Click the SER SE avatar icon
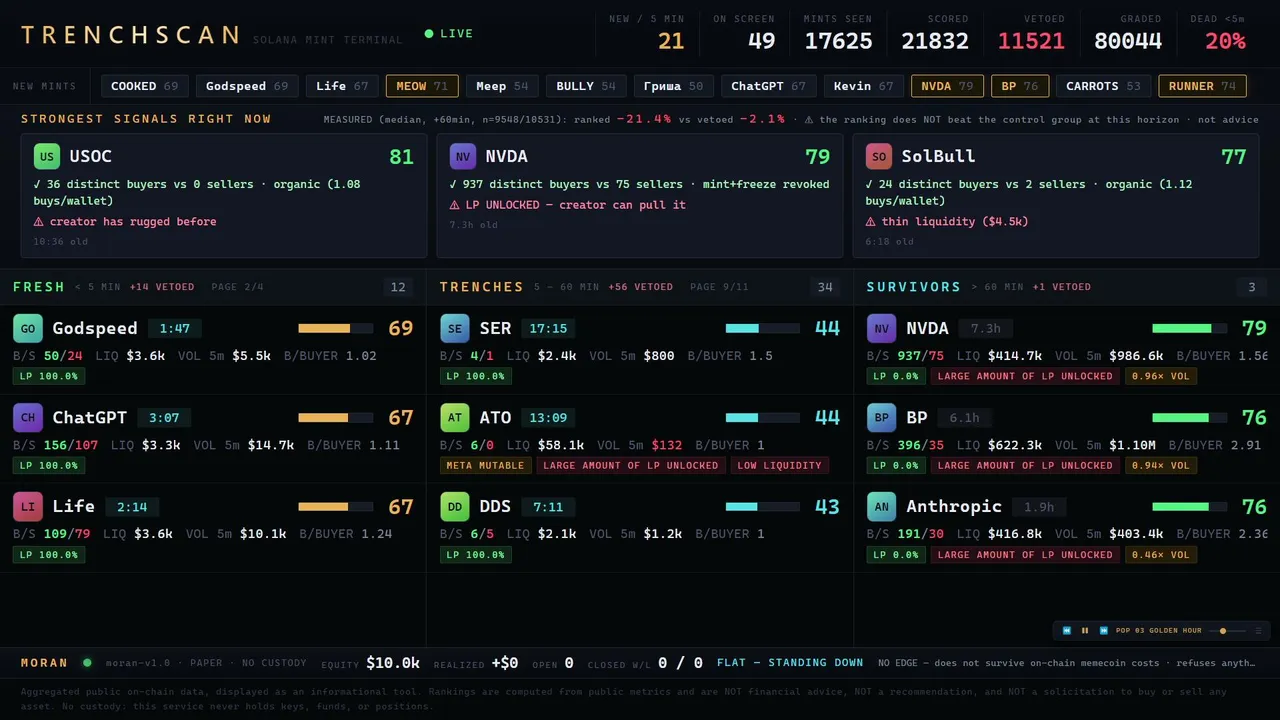The width and height of the screenshot is (1280, 720). [x=455, y=329]
